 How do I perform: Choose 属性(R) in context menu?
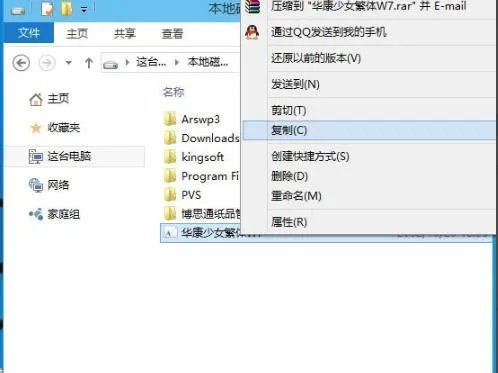[369, 222]
